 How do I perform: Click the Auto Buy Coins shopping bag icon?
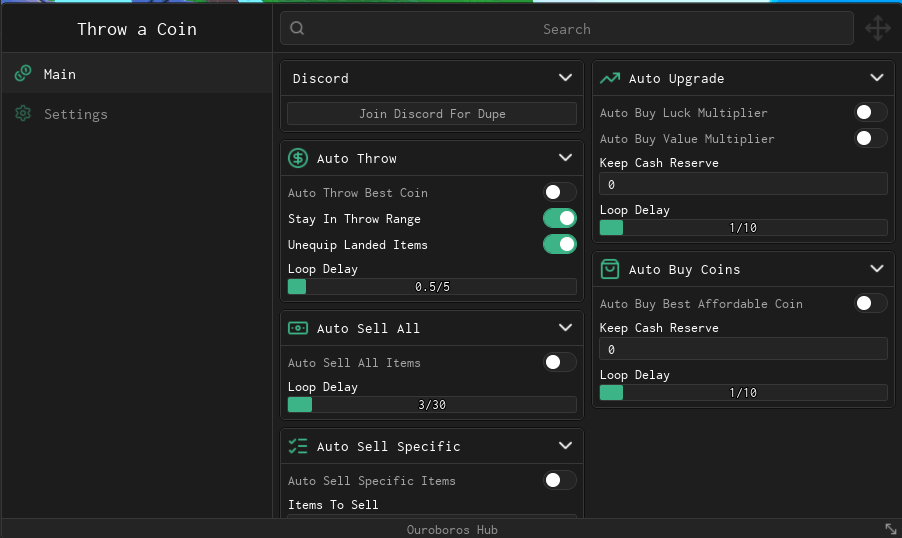[x=610, y=269]
